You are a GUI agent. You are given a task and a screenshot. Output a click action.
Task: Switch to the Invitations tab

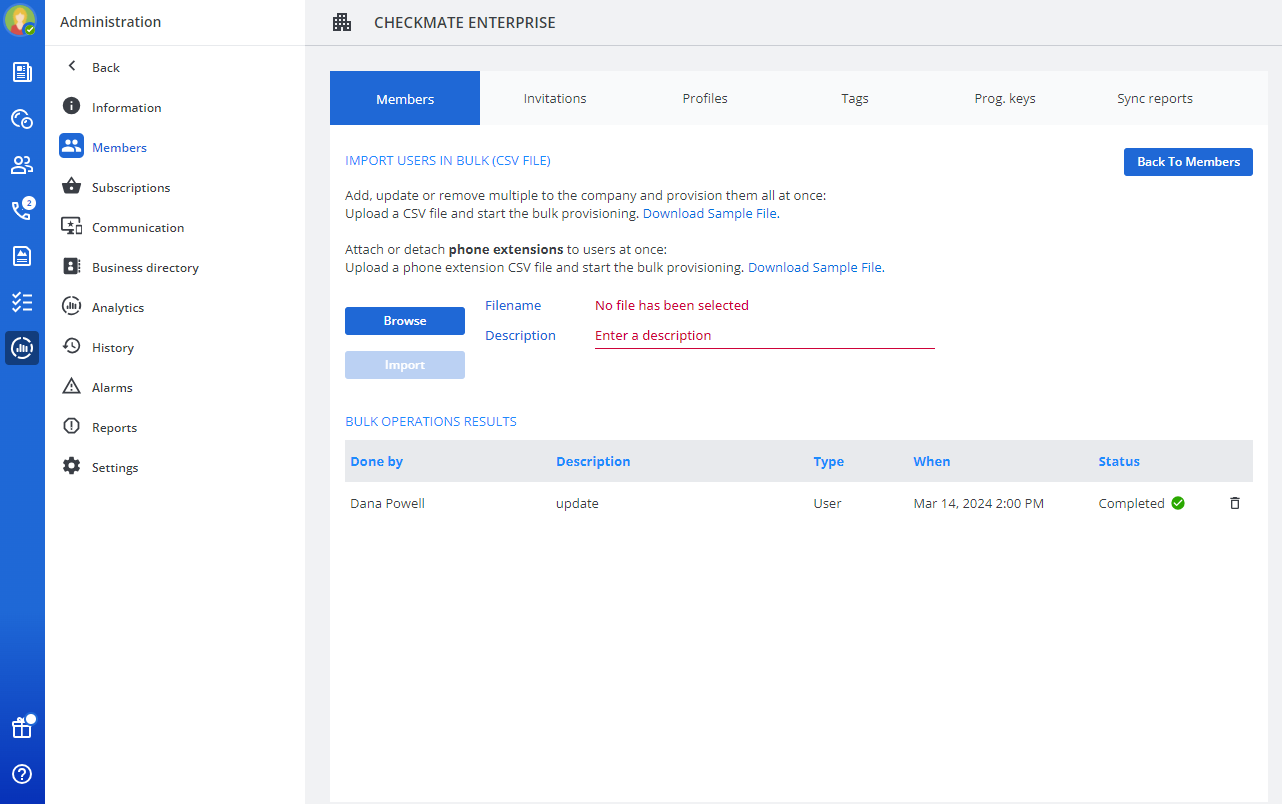pos(555,98)
